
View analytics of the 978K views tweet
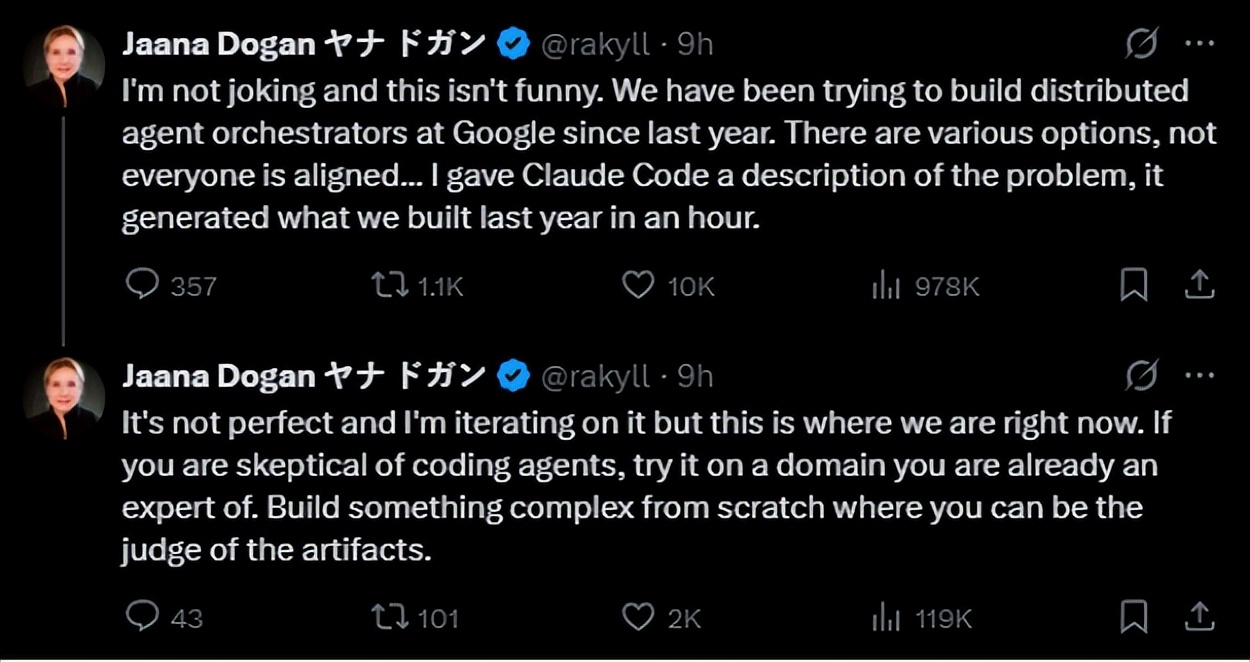click(886, 287)
